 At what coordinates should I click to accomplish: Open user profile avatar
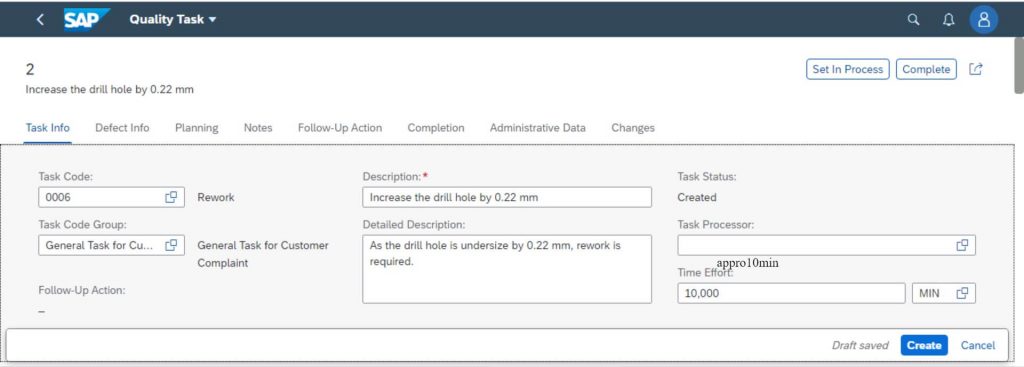[984, 20]
